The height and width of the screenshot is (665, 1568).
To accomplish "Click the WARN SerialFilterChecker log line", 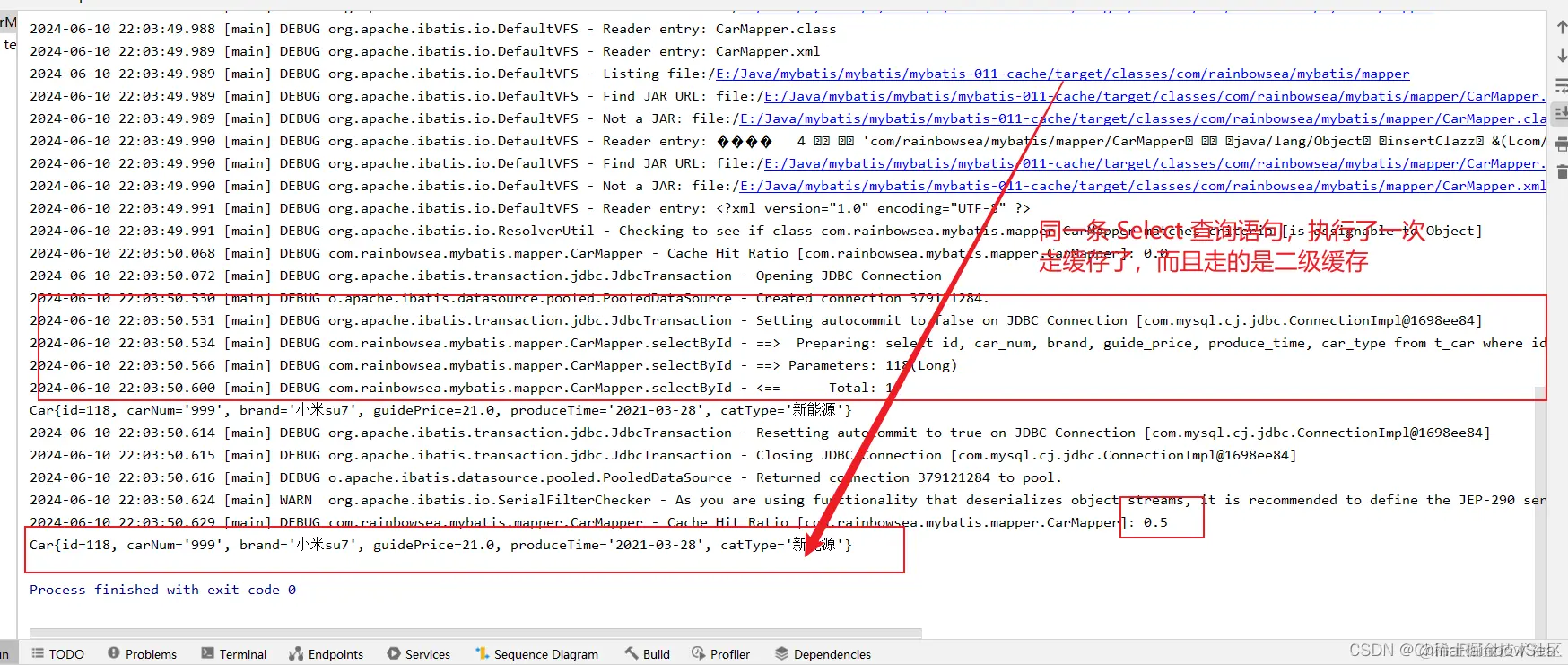I will pyautogui.click(x=788, y=500).
